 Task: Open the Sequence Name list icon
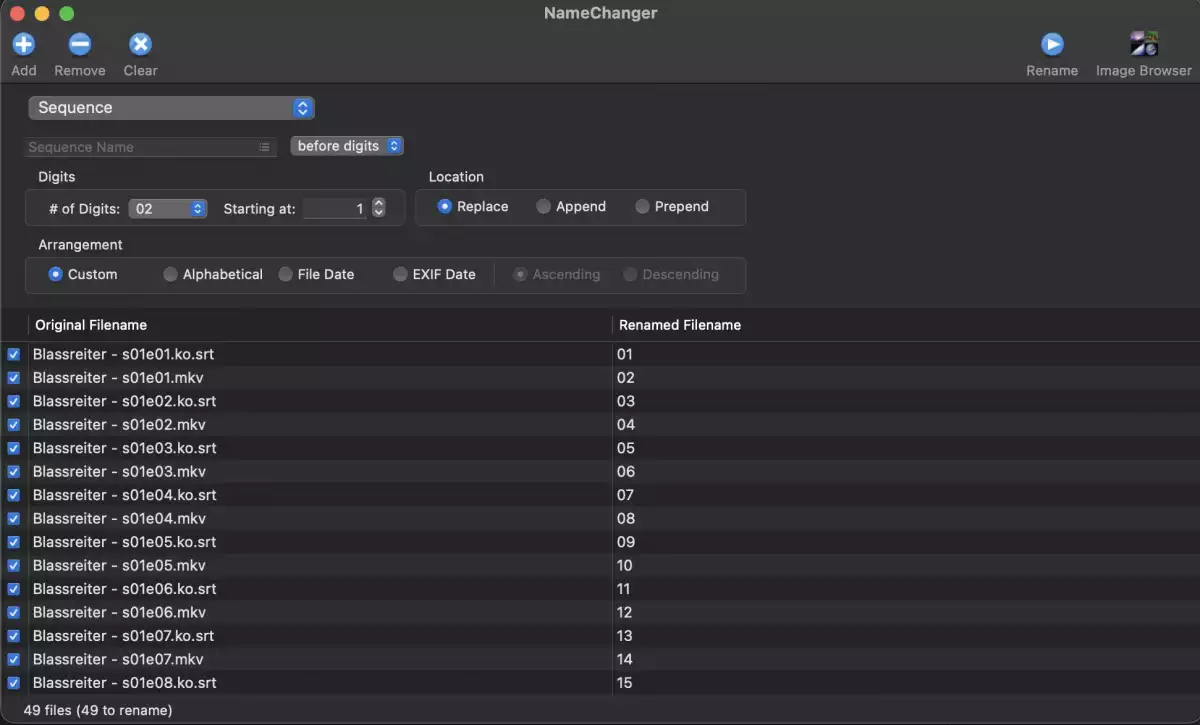click(x=264, y=147)
